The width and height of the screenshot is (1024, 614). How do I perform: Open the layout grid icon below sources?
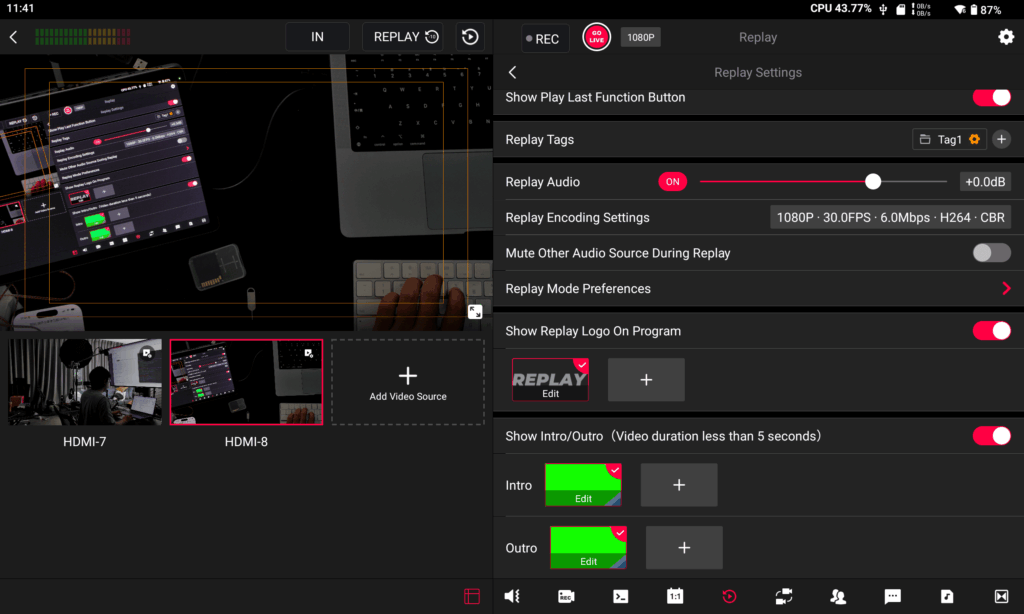tap(472, 596)
